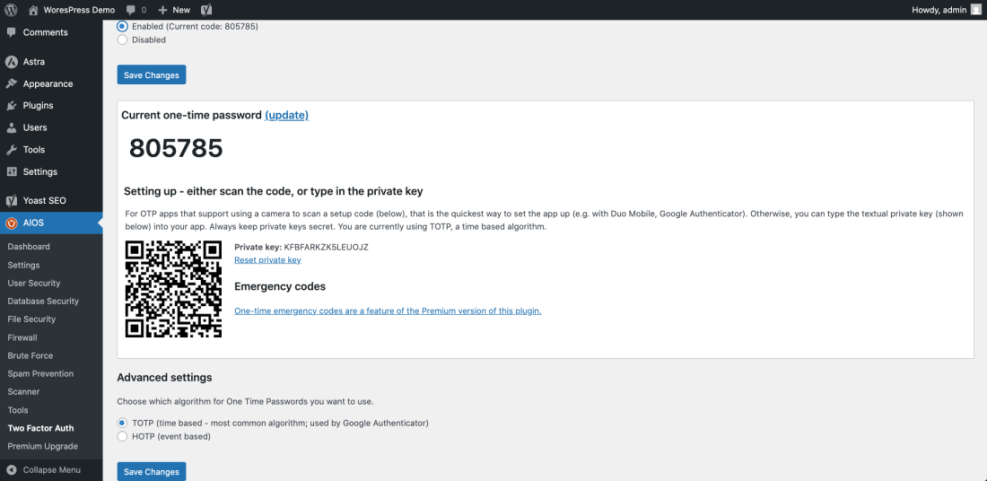Screen dimensions: 987x481
Task: Open Firewall submenu
Action: coord(23,337)
